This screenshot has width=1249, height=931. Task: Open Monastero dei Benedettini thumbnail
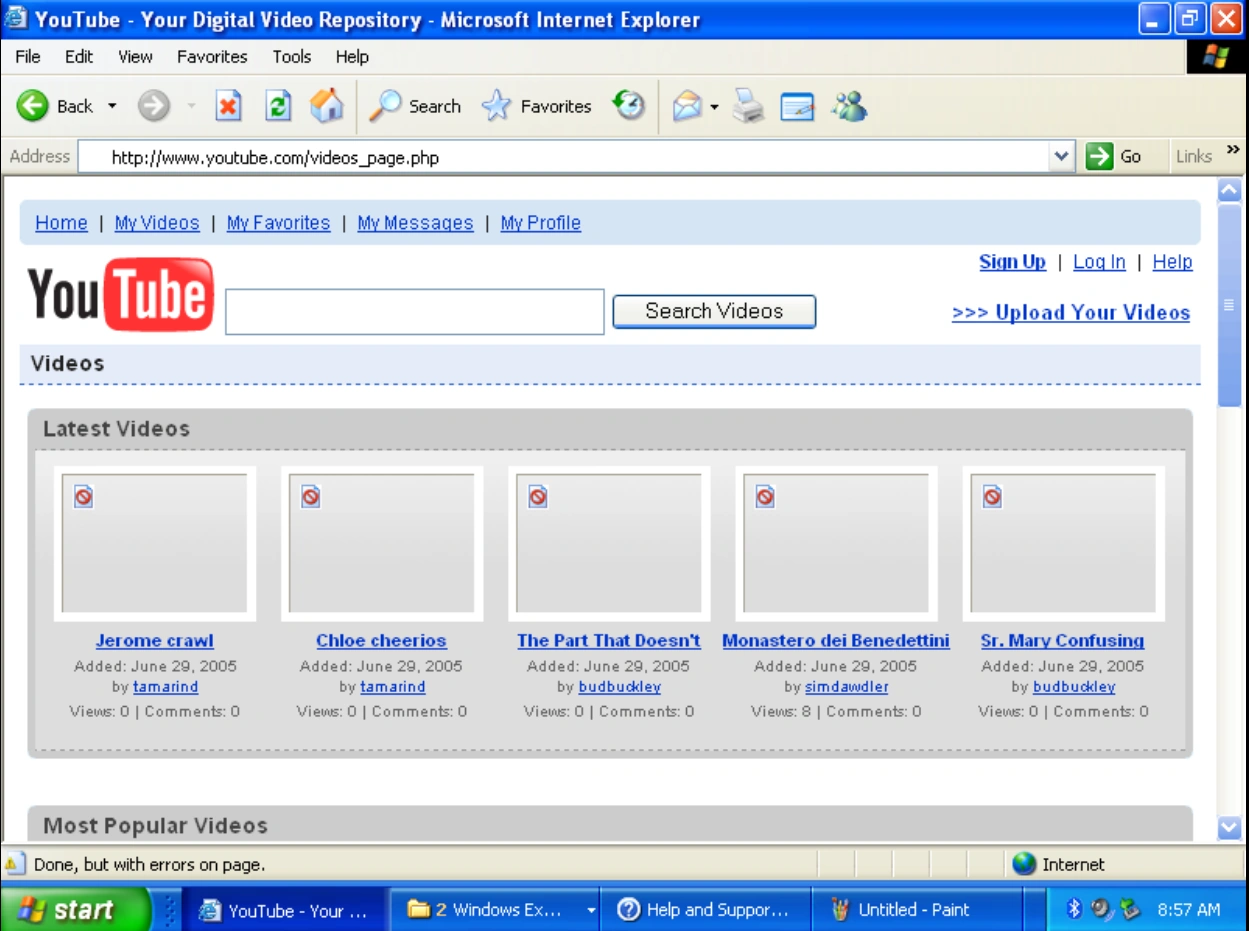click(x=836, y=544)
